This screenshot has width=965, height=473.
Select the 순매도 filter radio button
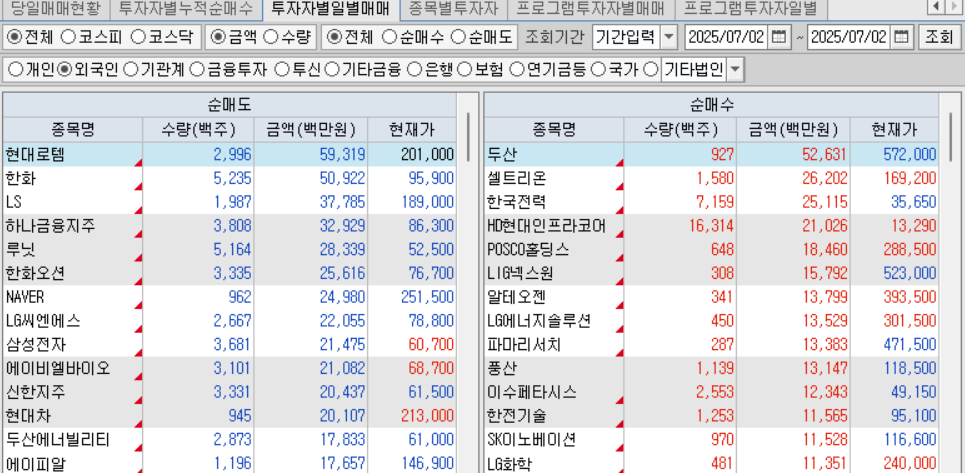tap(458, 37)
